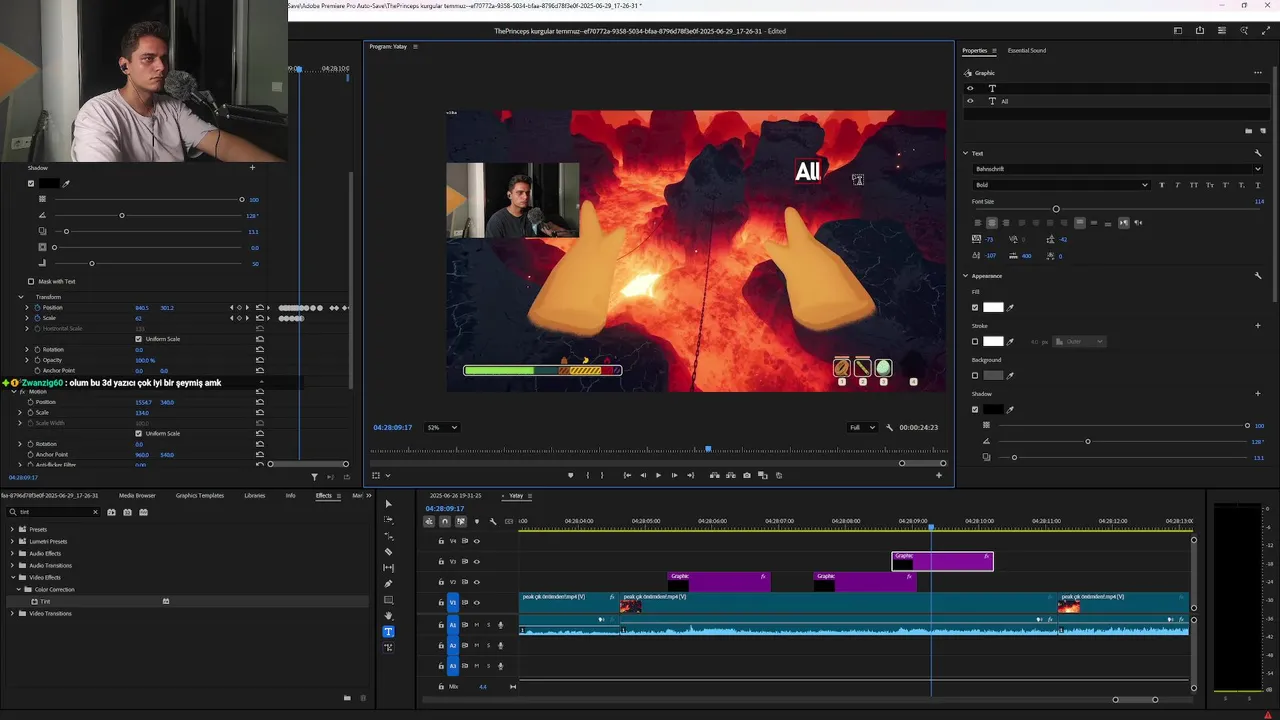1280x720 pixels.
Task: Collapse the Text section in Properties
Action: [966, 153]
